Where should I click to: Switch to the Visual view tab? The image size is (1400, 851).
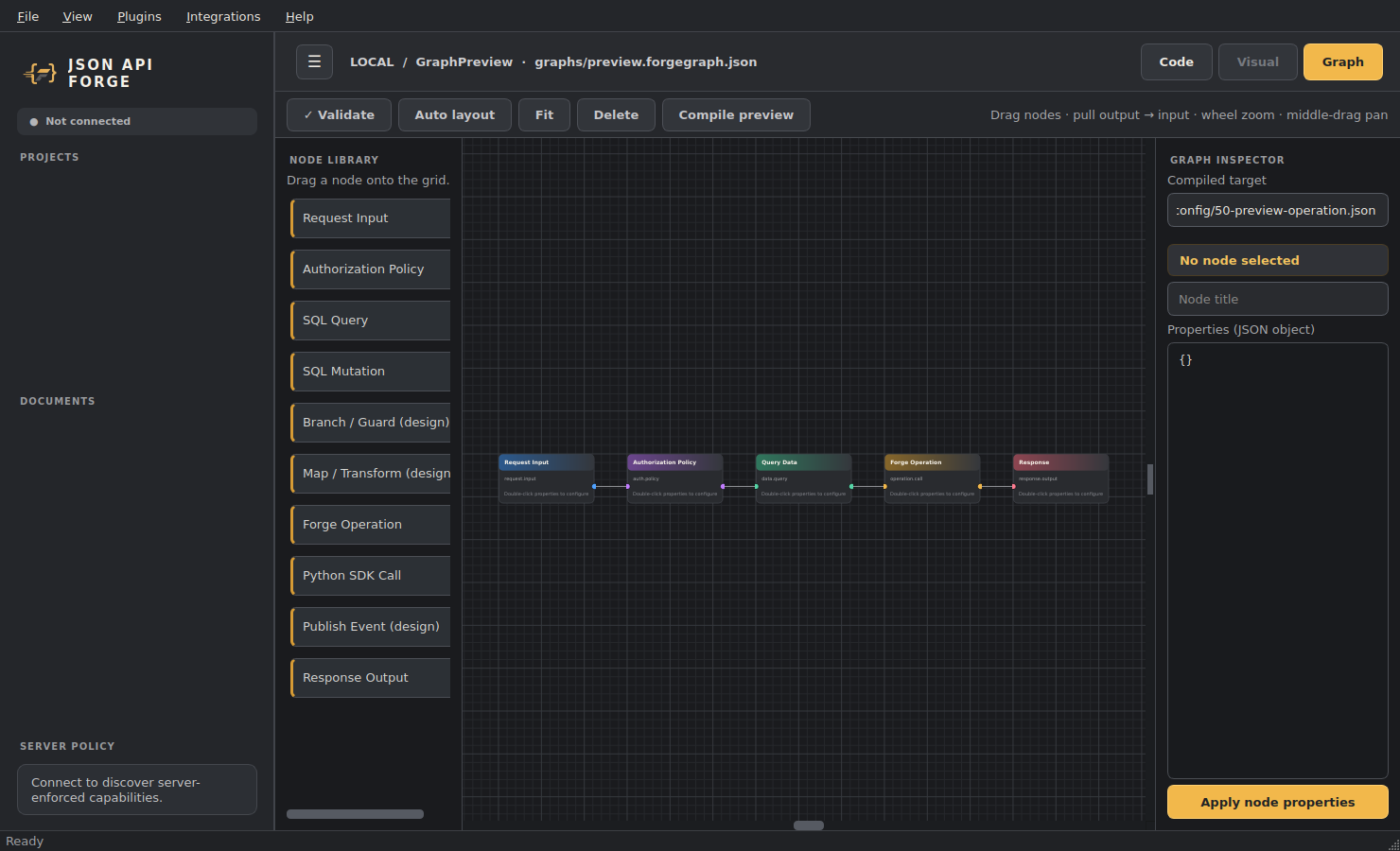click(1257, 61)
